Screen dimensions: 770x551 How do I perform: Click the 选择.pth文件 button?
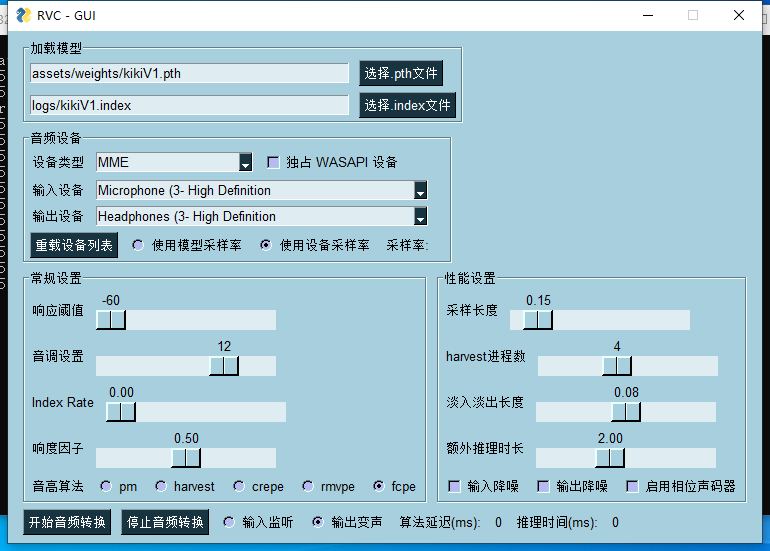point(400,74)
